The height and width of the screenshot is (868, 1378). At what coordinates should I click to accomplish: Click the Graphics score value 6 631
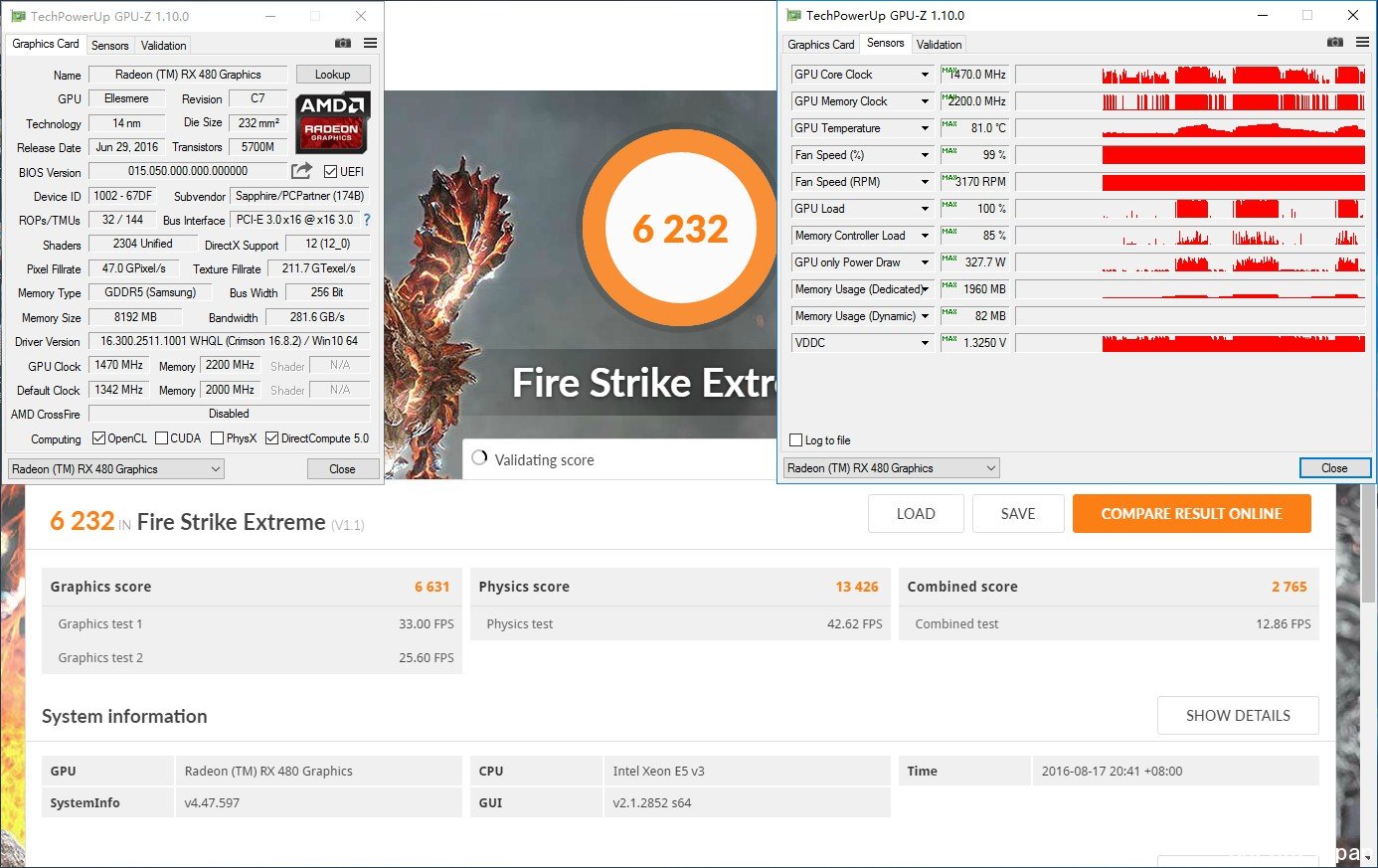(432, 587)
